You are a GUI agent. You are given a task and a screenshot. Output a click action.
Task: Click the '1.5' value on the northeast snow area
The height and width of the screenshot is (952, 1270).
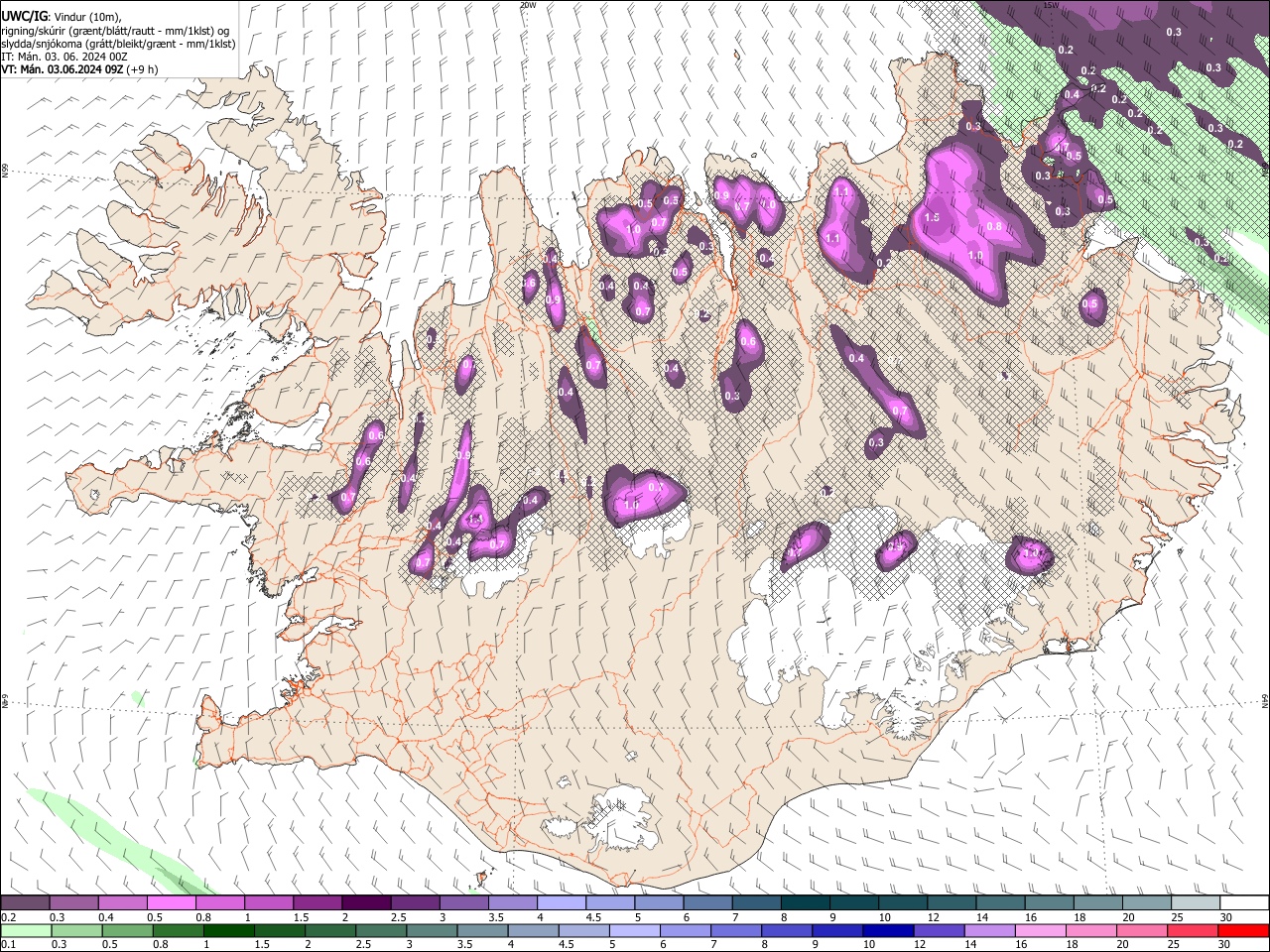tap(932, 217)
